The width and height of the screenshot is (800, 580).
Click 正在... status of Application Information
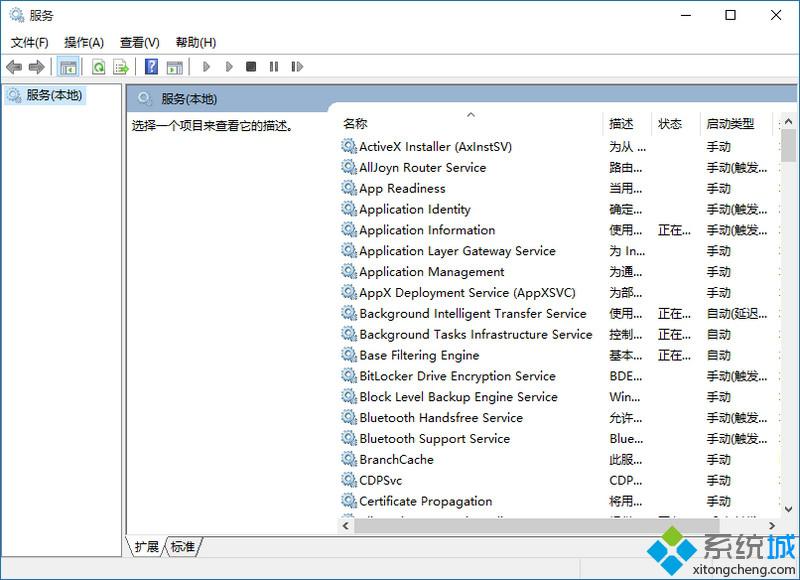pos(674,230)
